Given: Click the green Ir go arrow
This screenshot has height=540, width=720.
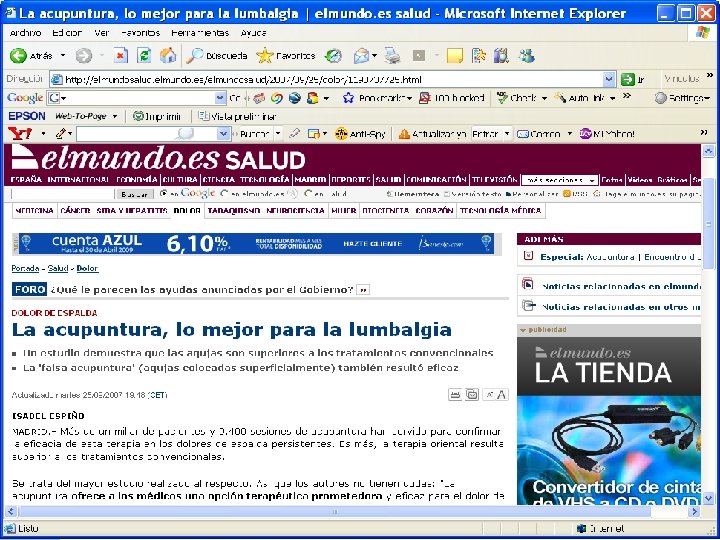Looking at the screenshot, I should tap(628, 79).
